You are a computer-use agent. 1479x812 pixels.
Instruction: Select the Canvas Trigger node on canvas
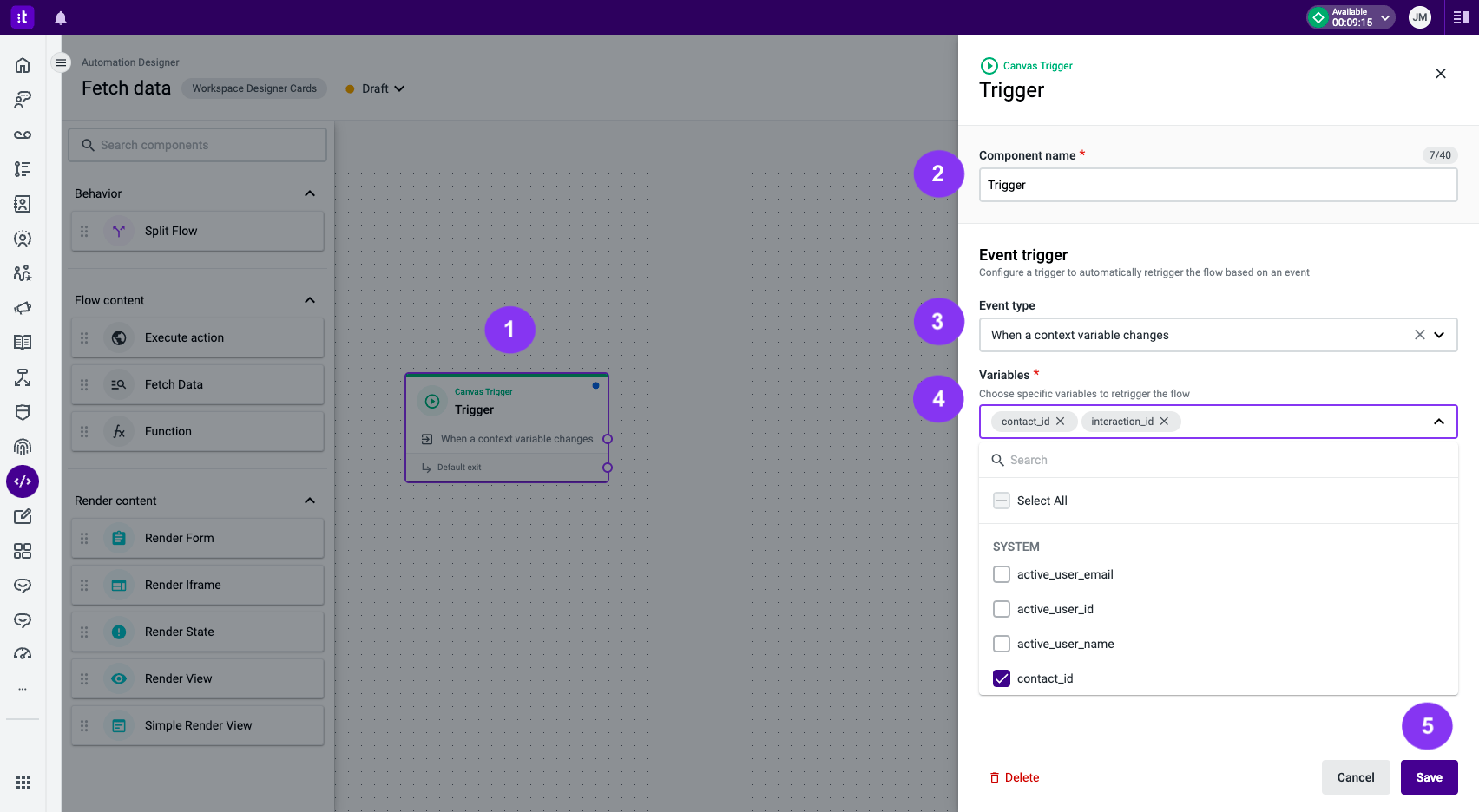tap(507, 428)
